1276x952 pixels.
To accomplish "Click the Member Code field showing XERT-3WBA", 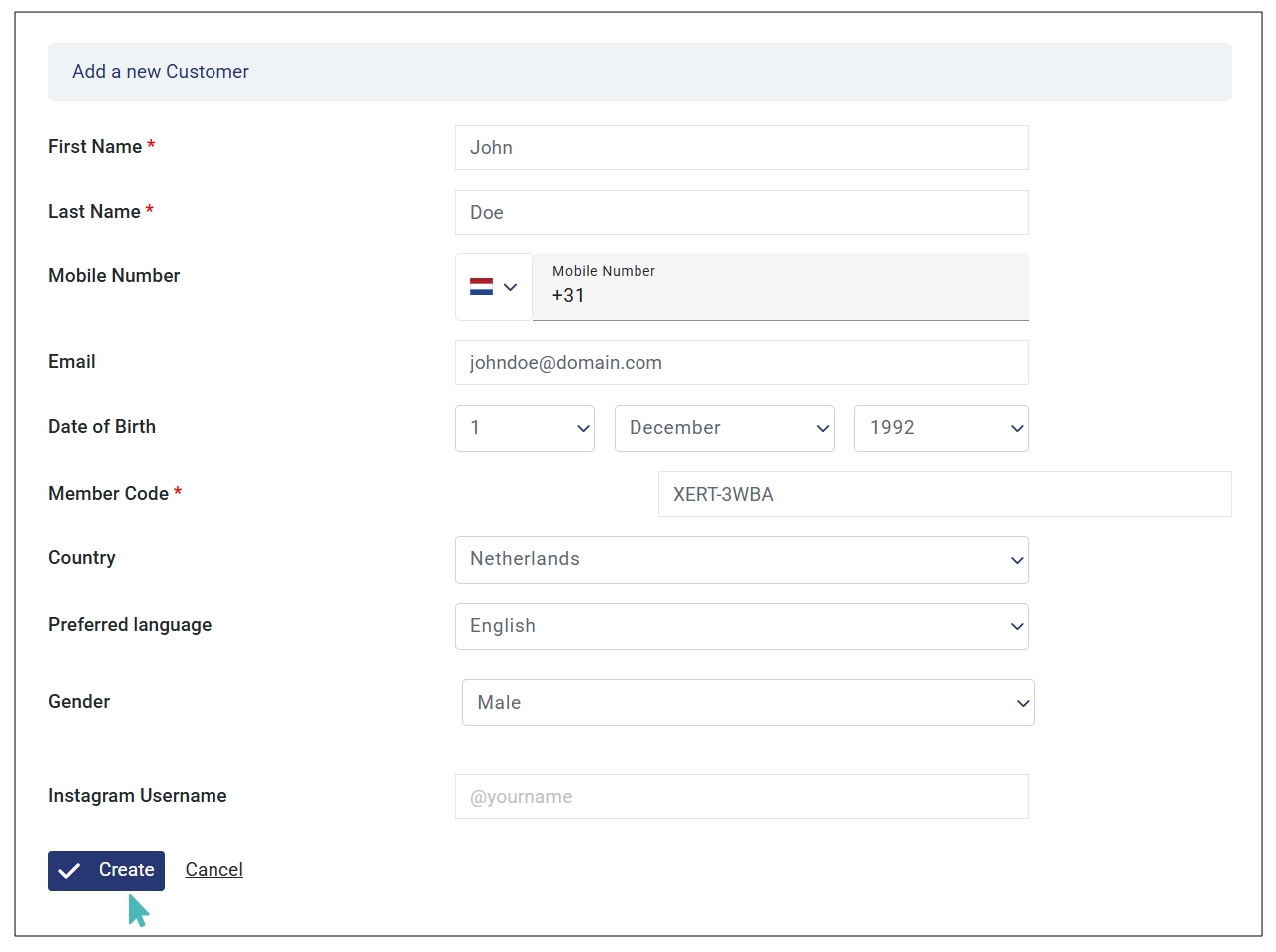I will [x=945, y=494].
